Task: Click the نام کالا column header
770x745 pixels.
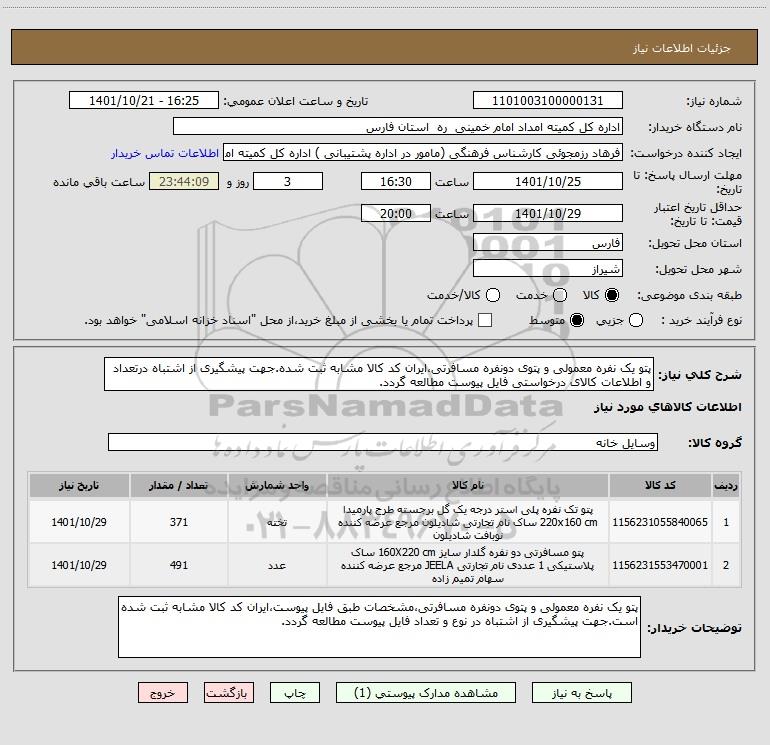Action: tap(468, 486)
